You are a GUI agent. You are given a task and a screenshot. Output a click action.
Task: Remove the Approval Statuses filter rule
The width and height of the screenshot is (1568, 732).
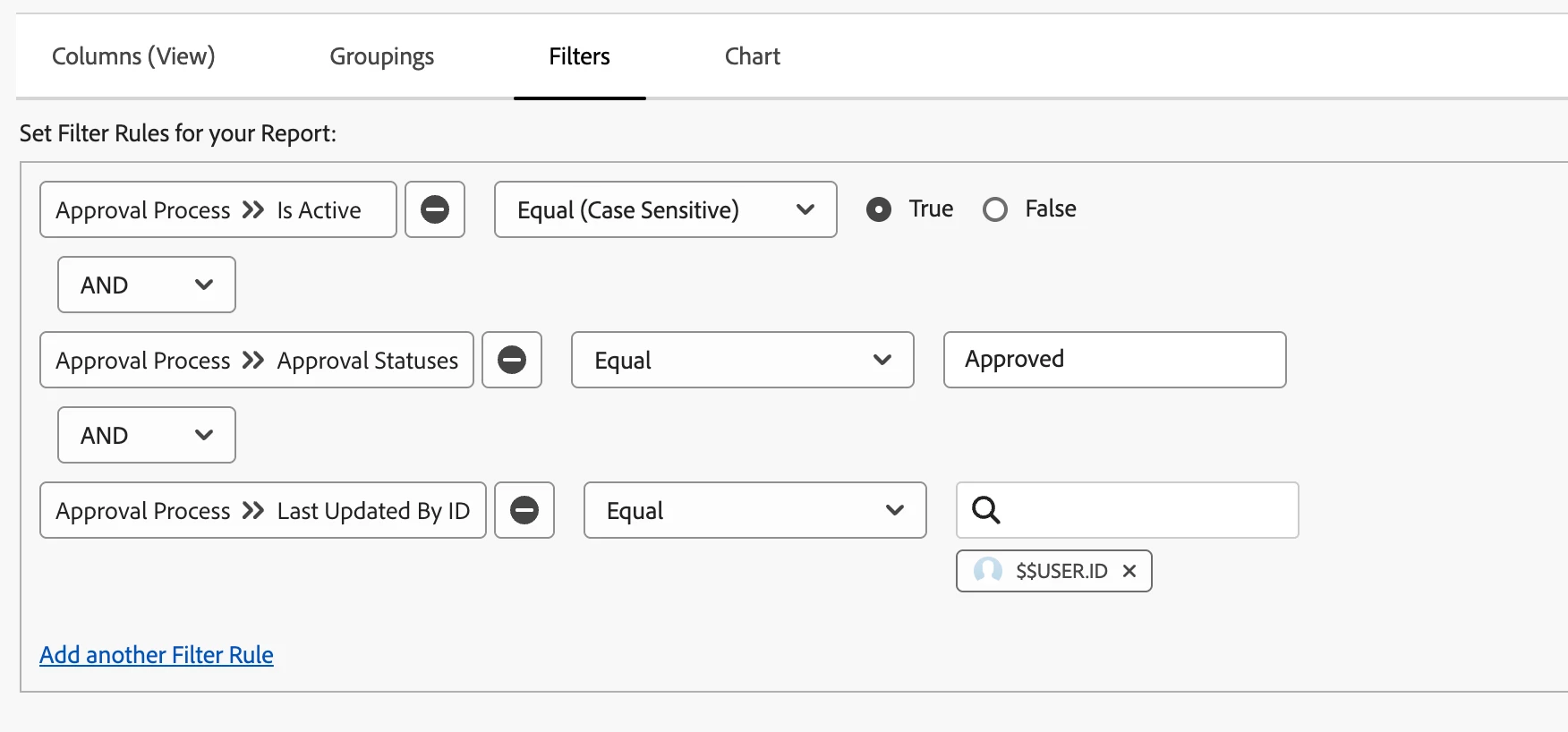[x=512, y=360]
